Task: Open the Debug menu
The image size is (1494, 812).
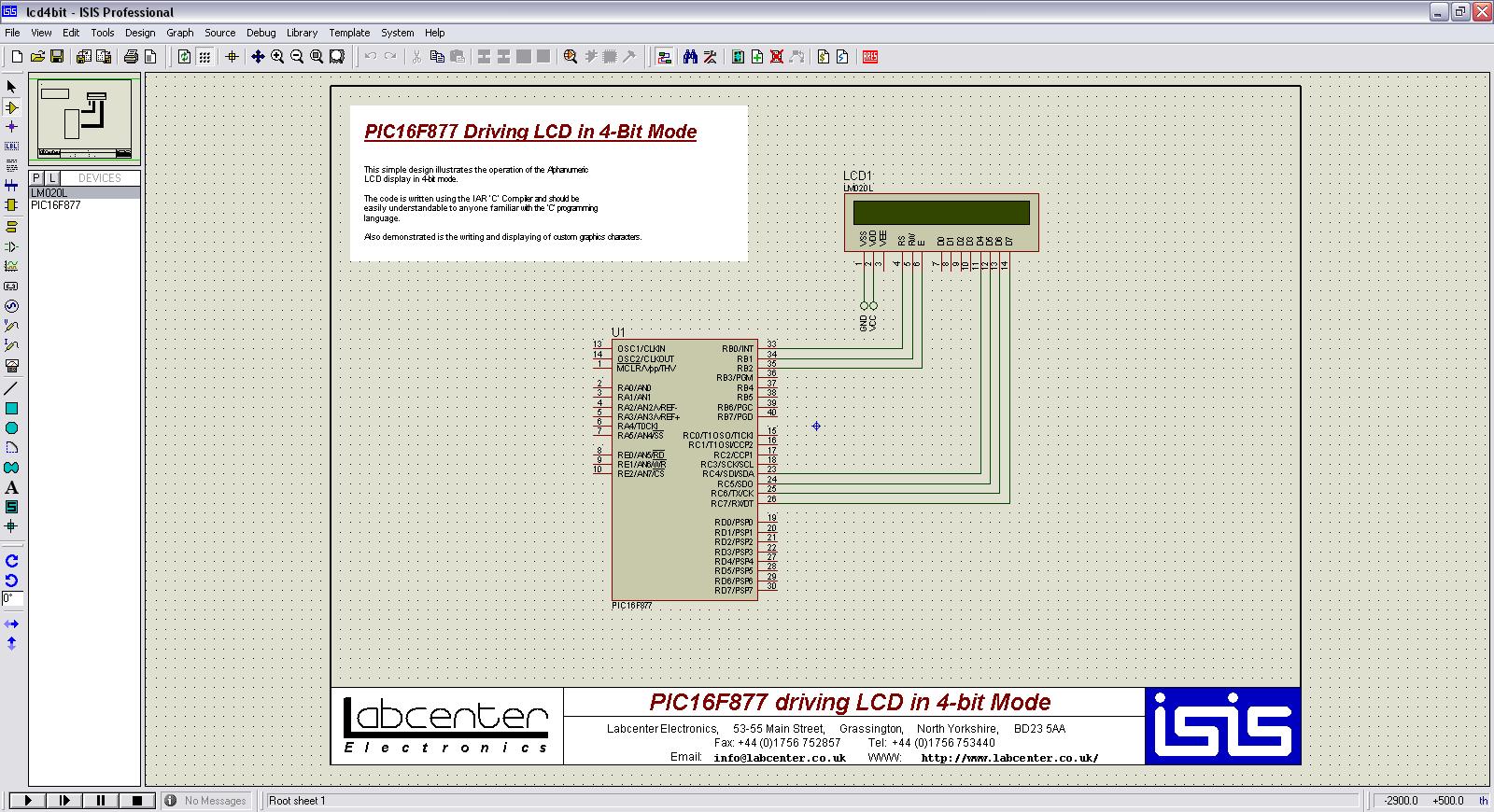Action: coord(261,33)
